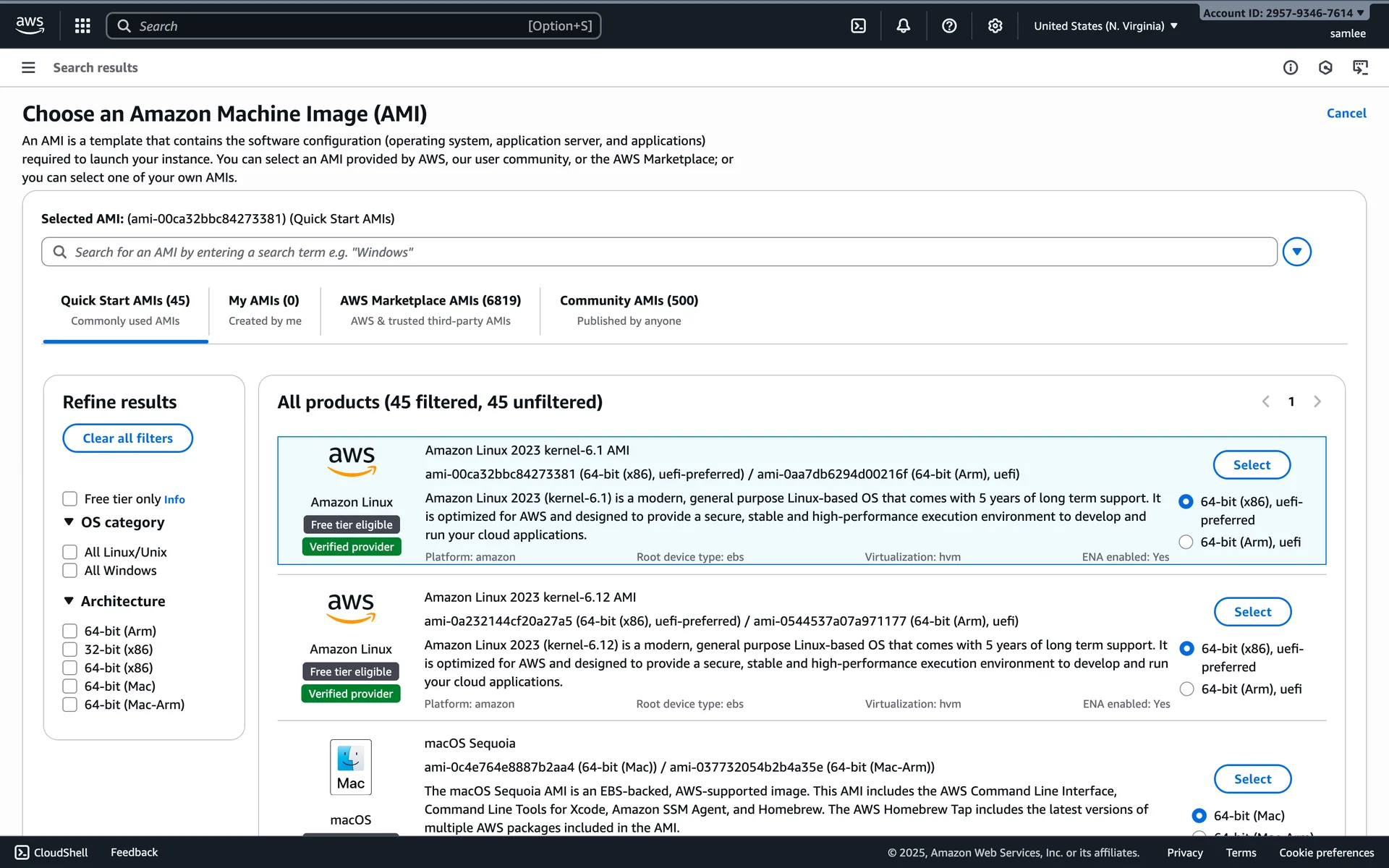Open the settings gear icon

[995, 26]
